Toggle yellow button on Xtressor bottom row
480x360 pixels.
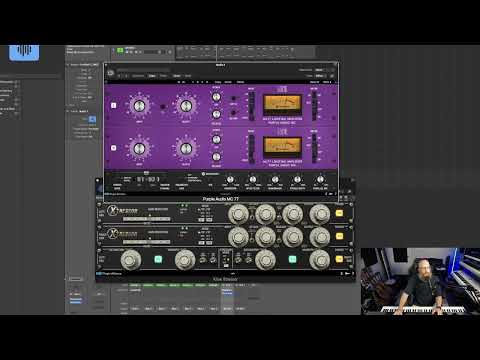pyautogui.click(x=339, y=259)
